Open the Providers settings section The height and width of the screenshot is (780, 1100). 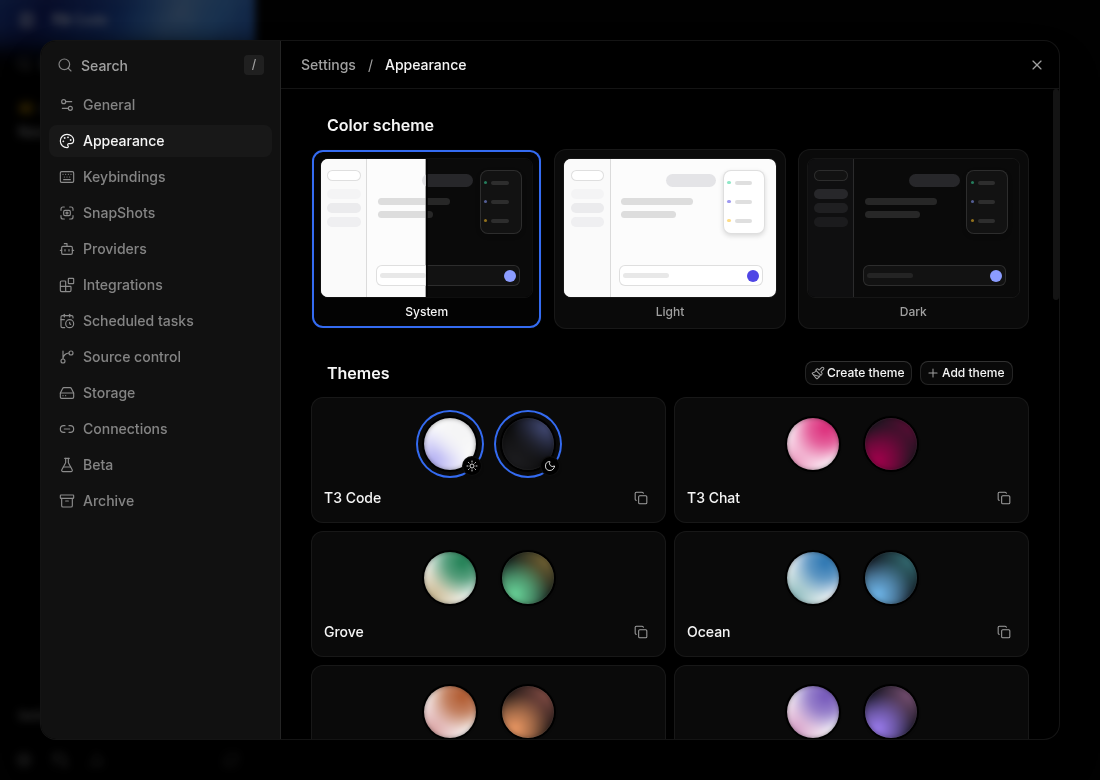[x=161, y=249]
